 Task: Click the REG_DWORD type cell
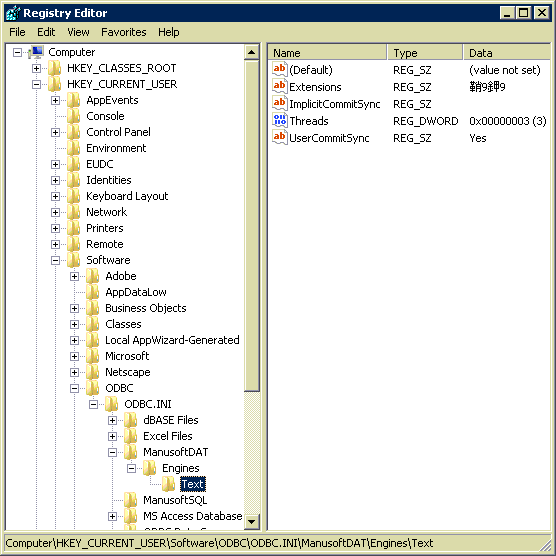point(426,121)
